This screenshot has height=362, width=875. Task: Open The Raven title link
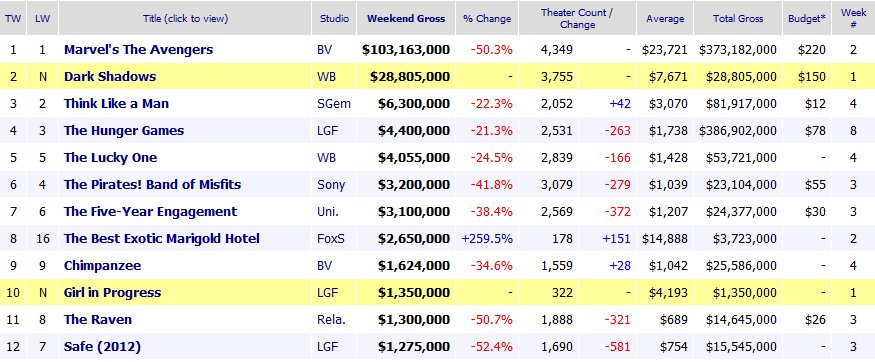point(98,320)
